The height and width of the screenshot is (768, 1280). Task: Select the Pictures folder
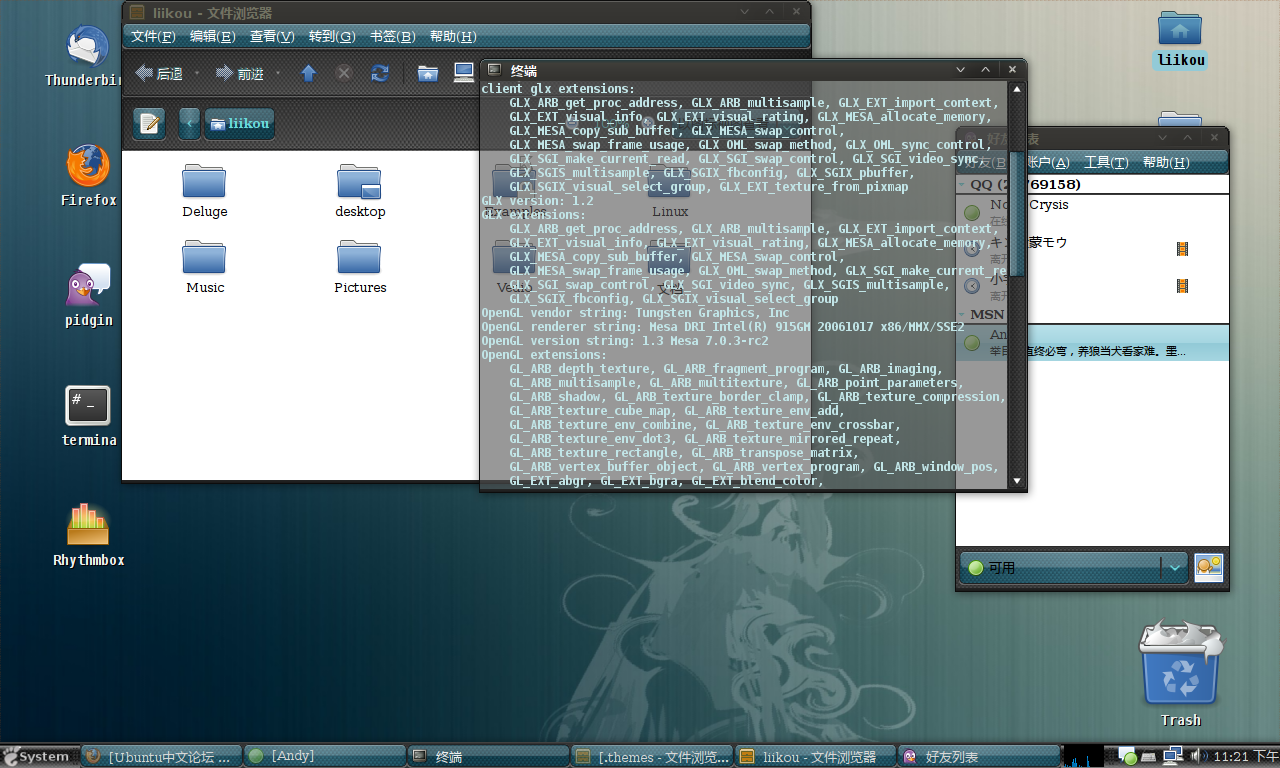click(360, 266)
